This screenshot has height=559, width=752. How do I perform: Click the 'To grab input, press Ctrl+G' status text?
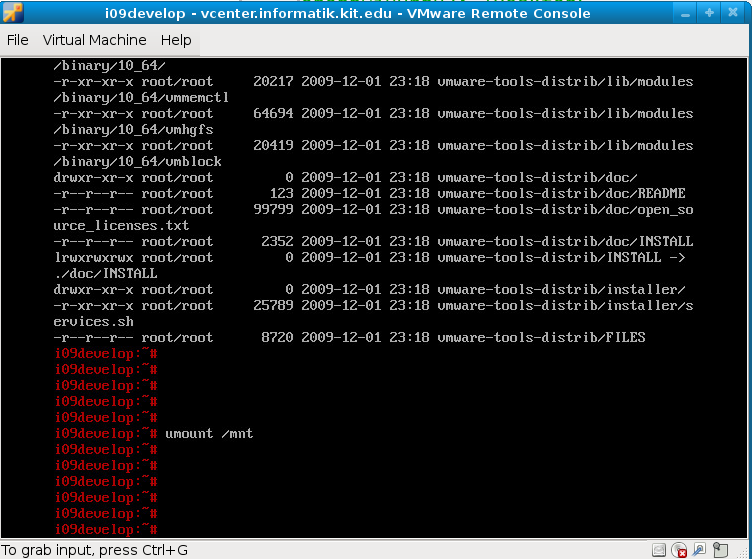click(95, 550)
